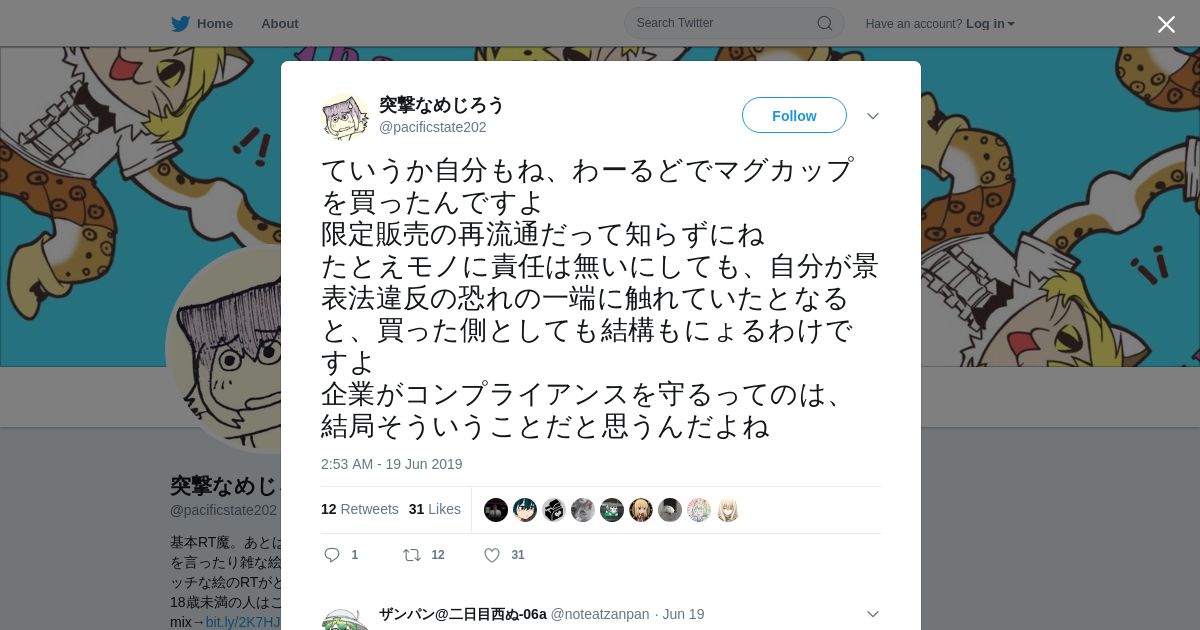Open the tweet author's profile avatar
1200x630 pixels.
coord(345,117)
